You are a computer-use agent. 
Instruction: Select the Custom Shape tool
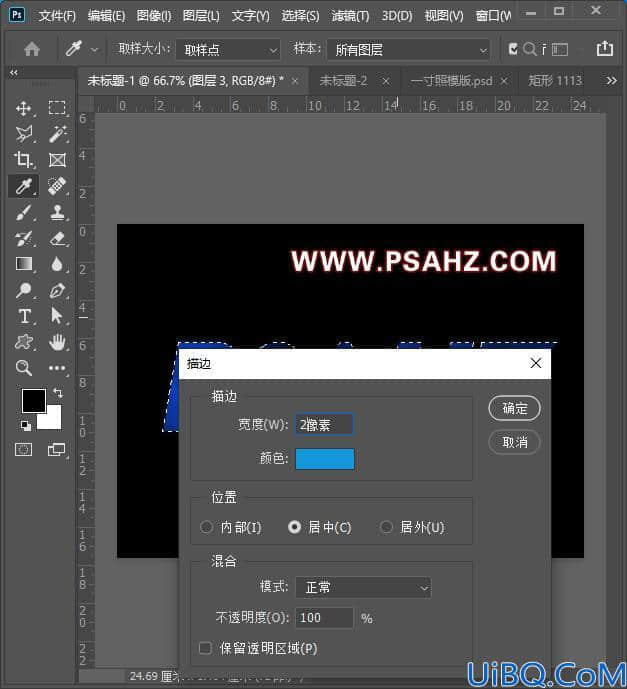click(23, 342)
